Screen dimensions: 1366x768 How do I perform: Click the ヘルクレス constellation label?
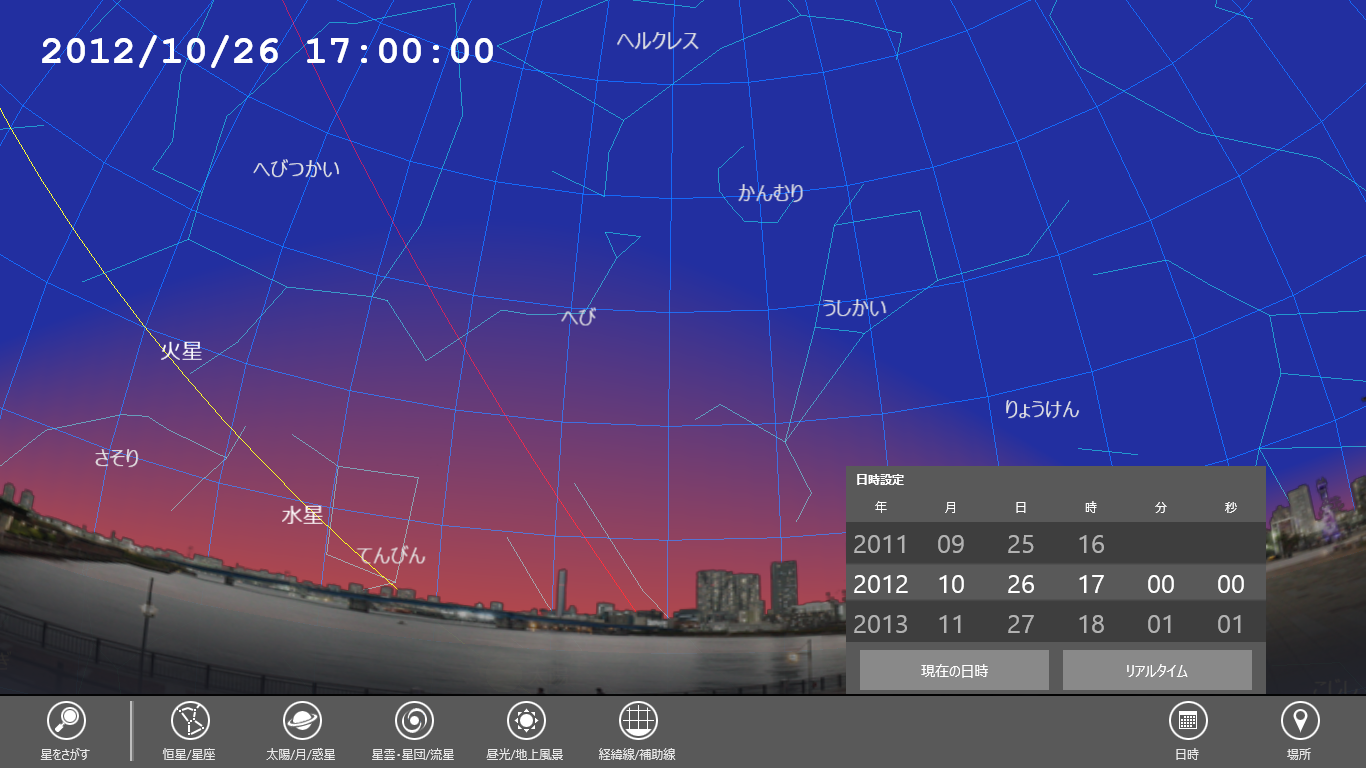pos(658,41)
